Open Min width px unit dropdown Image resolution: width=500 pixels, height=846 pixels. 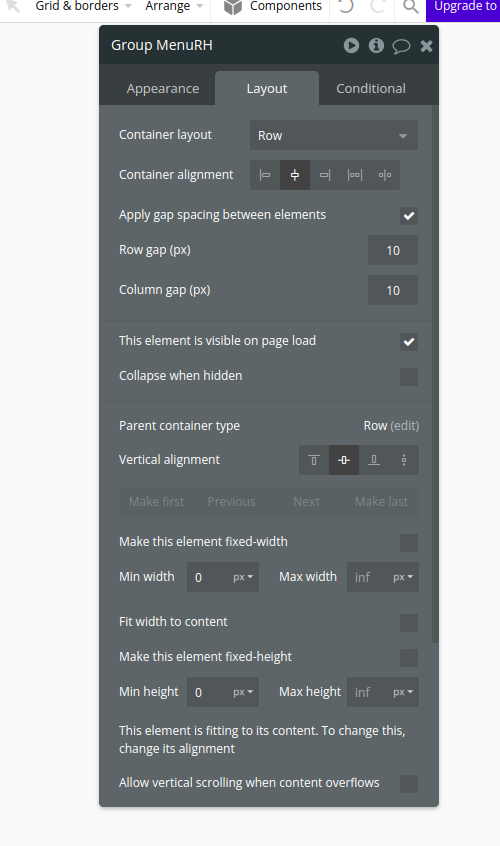click(243, 577)
